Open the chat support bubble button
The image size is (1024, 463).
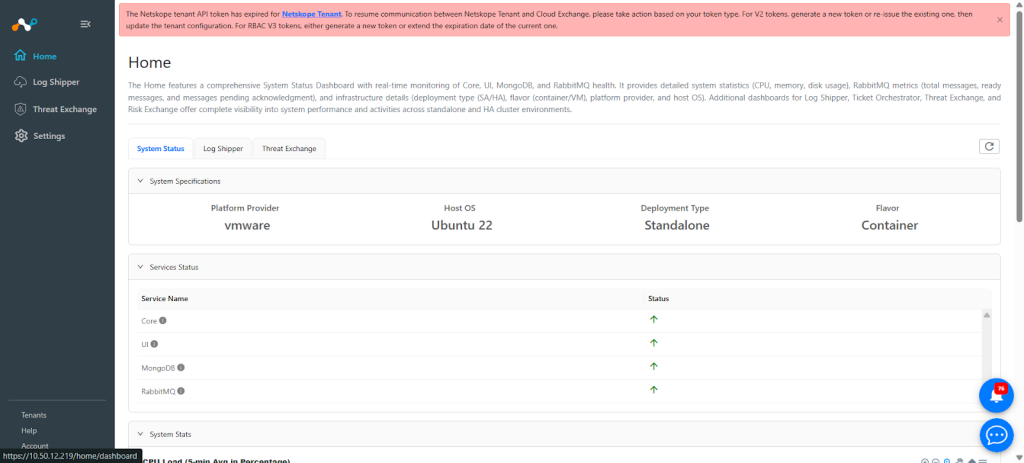(x=996, y=435)
